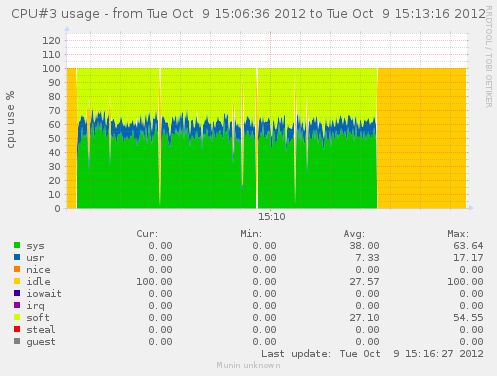The image size is (497, 376).
Task: Click the blue usr legend color swatch
Action: click(17, 257)
